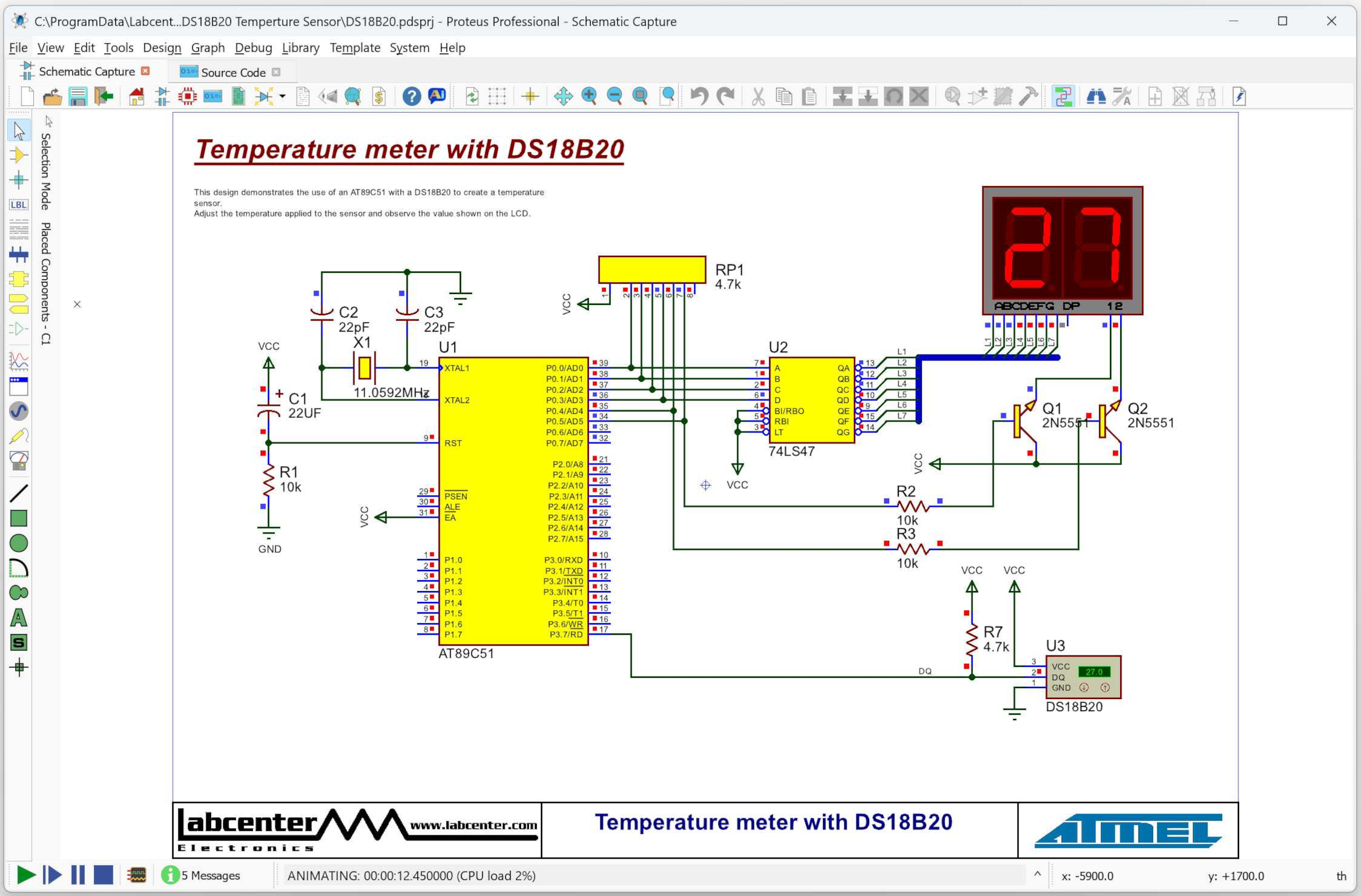The image size is (1361, 896).
Task: Toggle wire autorouter in toolbar
Action: 1063,96
